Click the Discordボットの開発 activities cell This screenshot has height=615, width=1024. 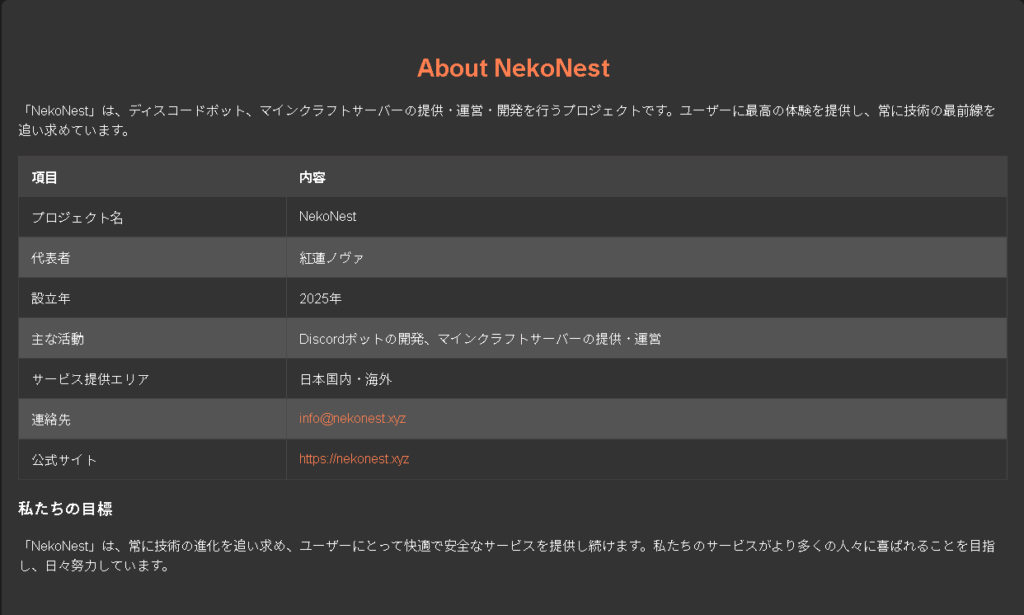click(x=647, y=338)
